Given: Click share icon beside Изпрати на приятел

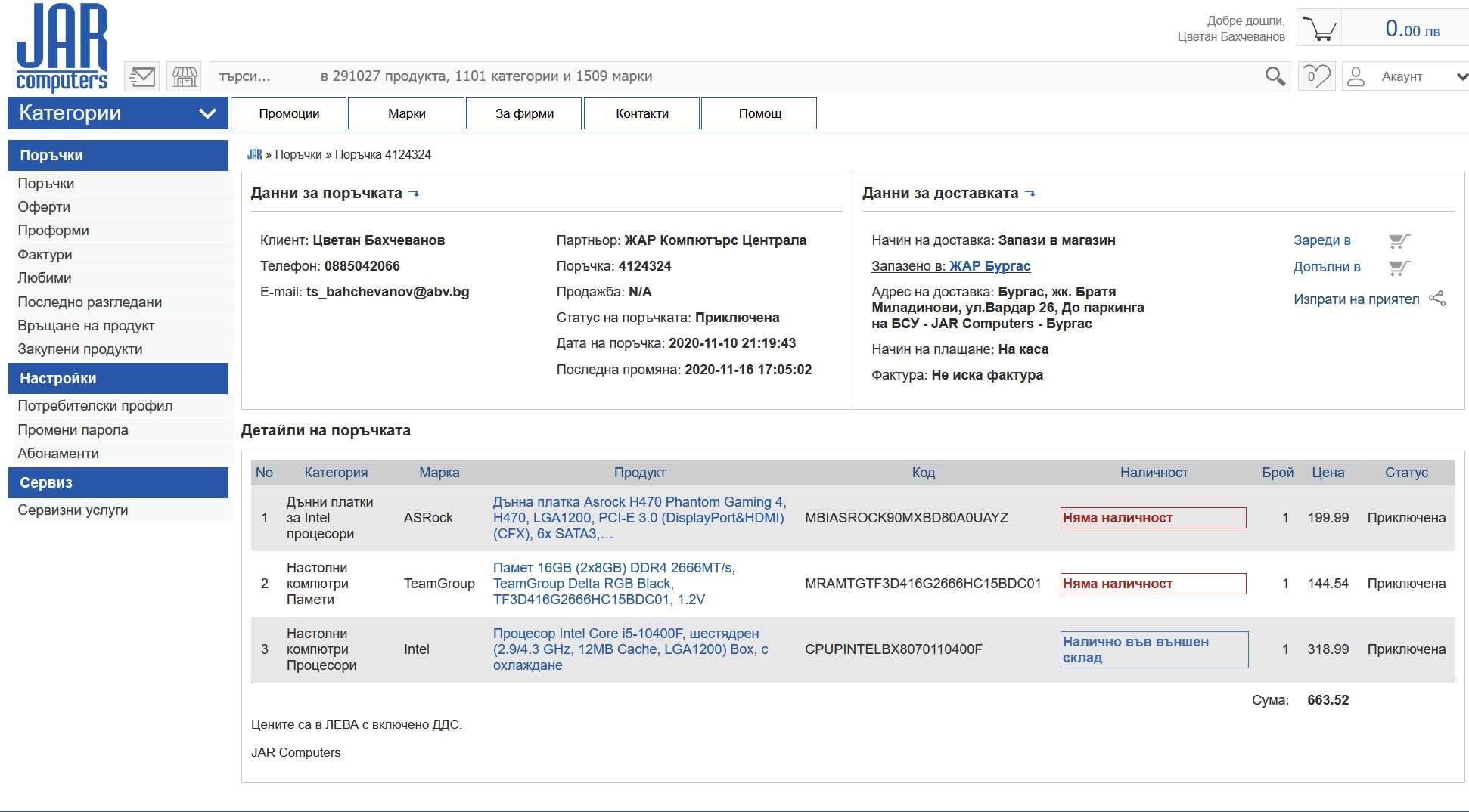Looking at the screenshot, I should click(x=1437, y=299).
